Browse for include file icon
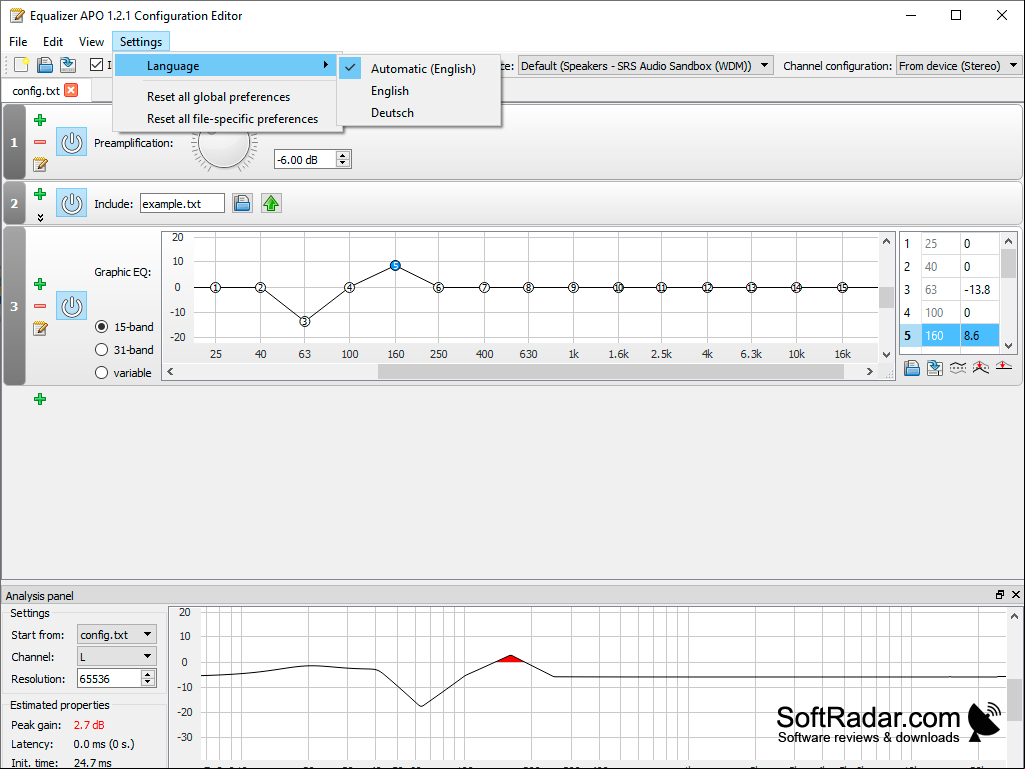The height and width of the screenshot is (769, 1025). click(x=242, y=203)
